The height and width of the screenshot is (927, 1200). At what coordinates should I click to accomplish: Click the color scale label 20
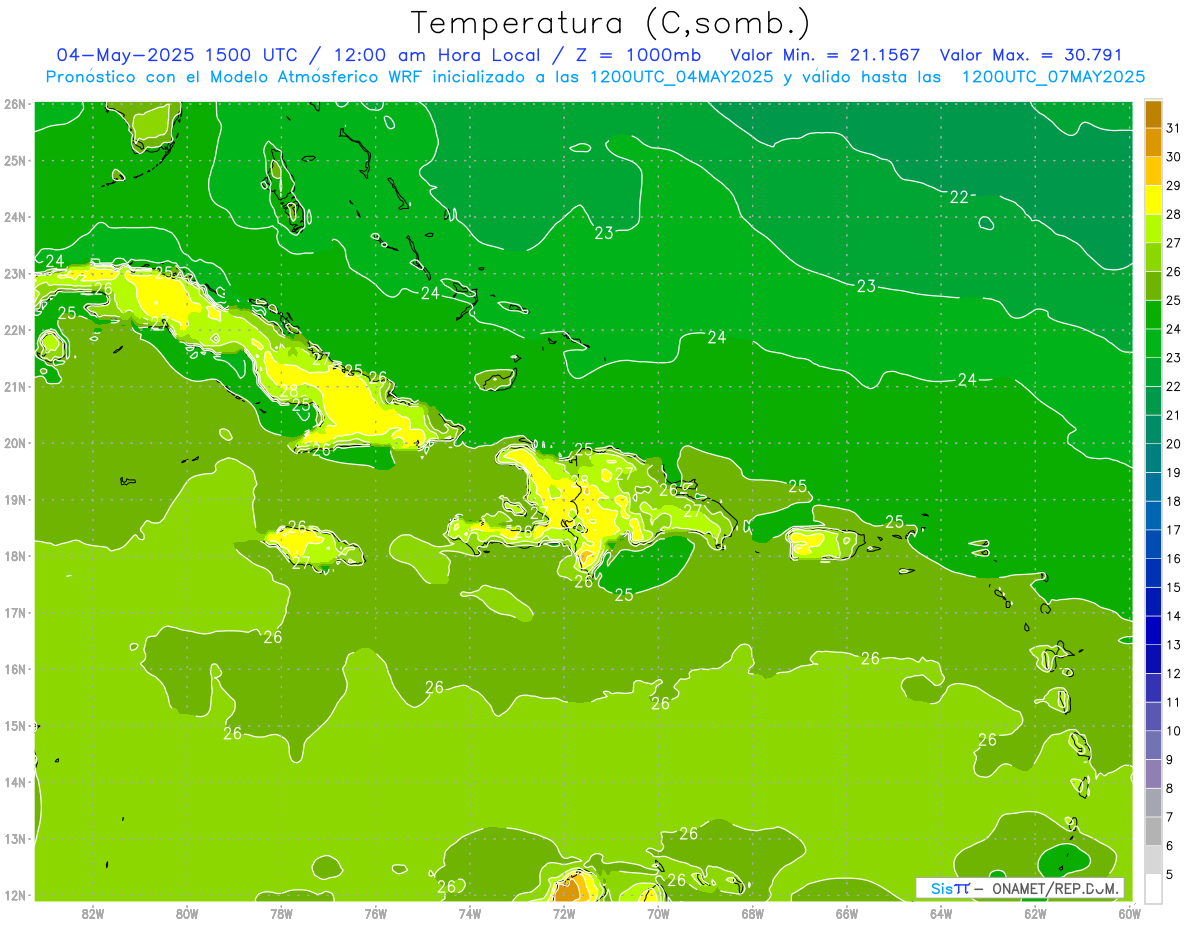pyautogui.click(x=1174, y=444)
